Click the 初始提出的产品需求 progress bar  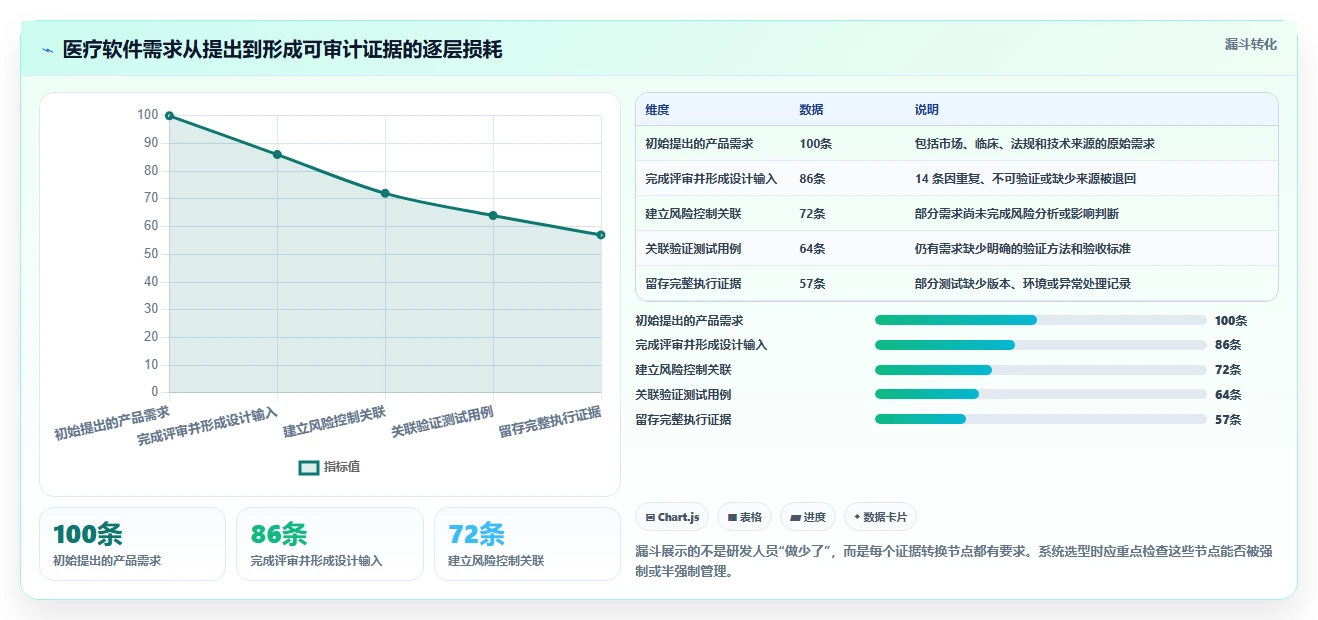pyautogui.click(x=1040, y=320)
